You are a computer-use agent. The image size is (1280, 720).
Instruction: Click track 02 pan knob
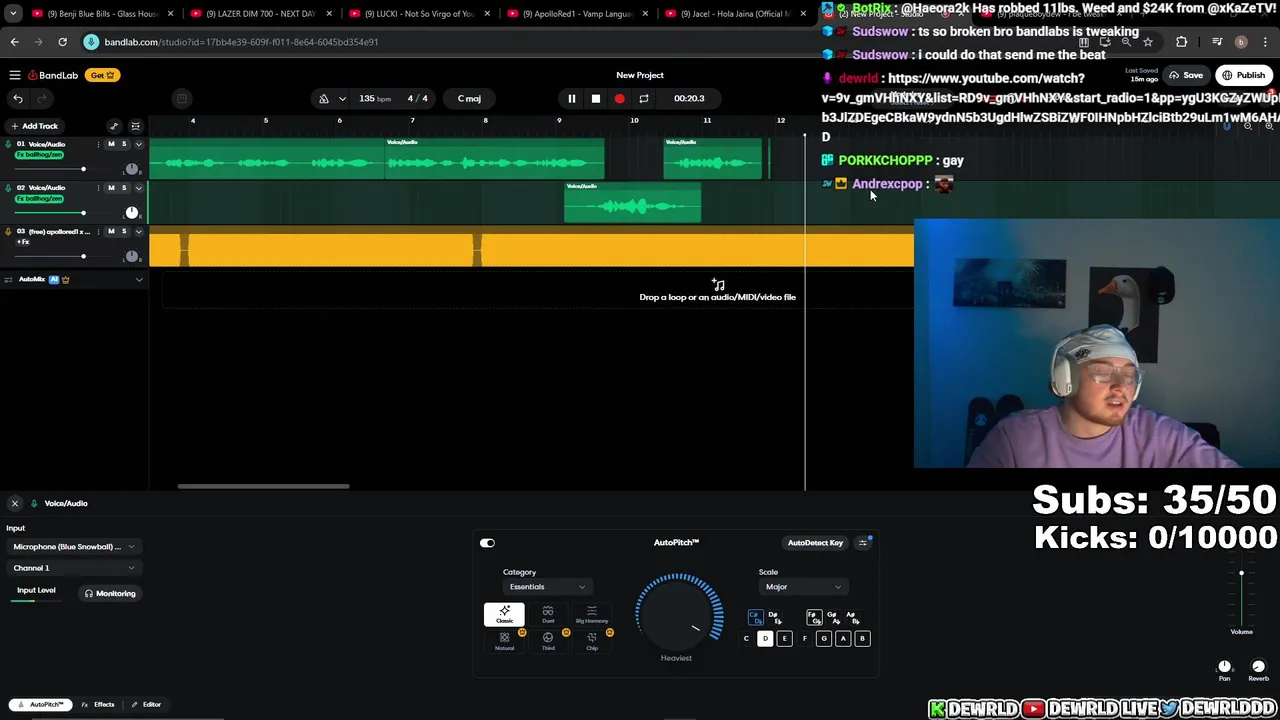131,212
